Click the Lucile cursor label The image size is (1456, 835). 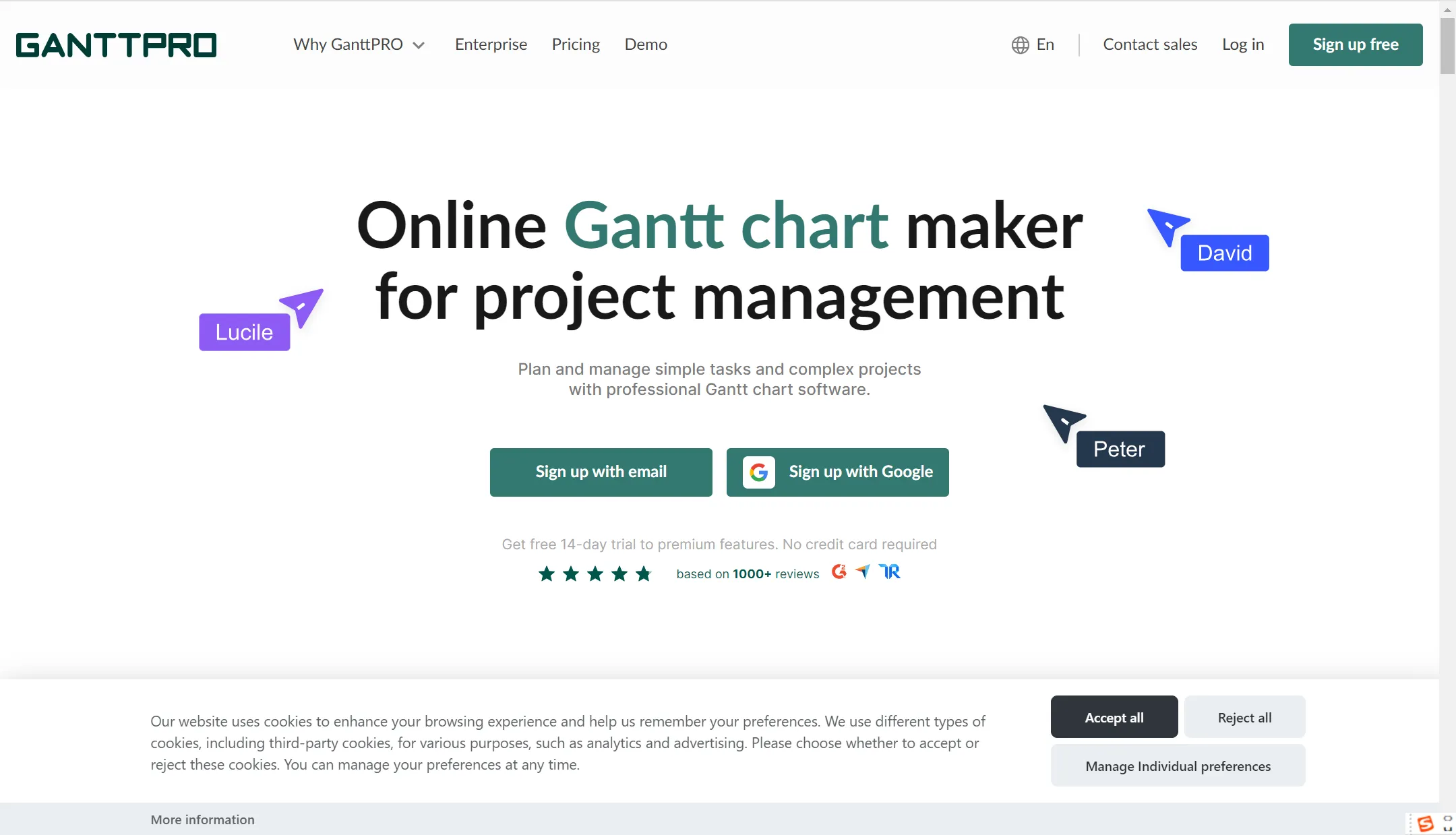pos(245,332)
